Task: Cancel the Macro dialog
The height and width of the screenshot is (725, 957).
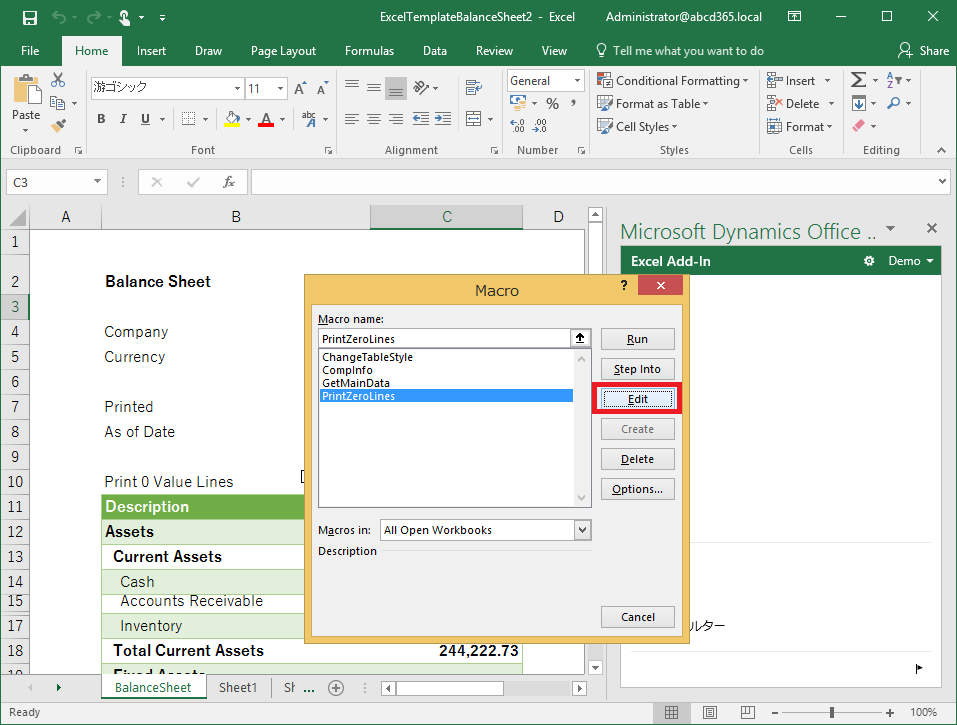Action: coord(637,617)
